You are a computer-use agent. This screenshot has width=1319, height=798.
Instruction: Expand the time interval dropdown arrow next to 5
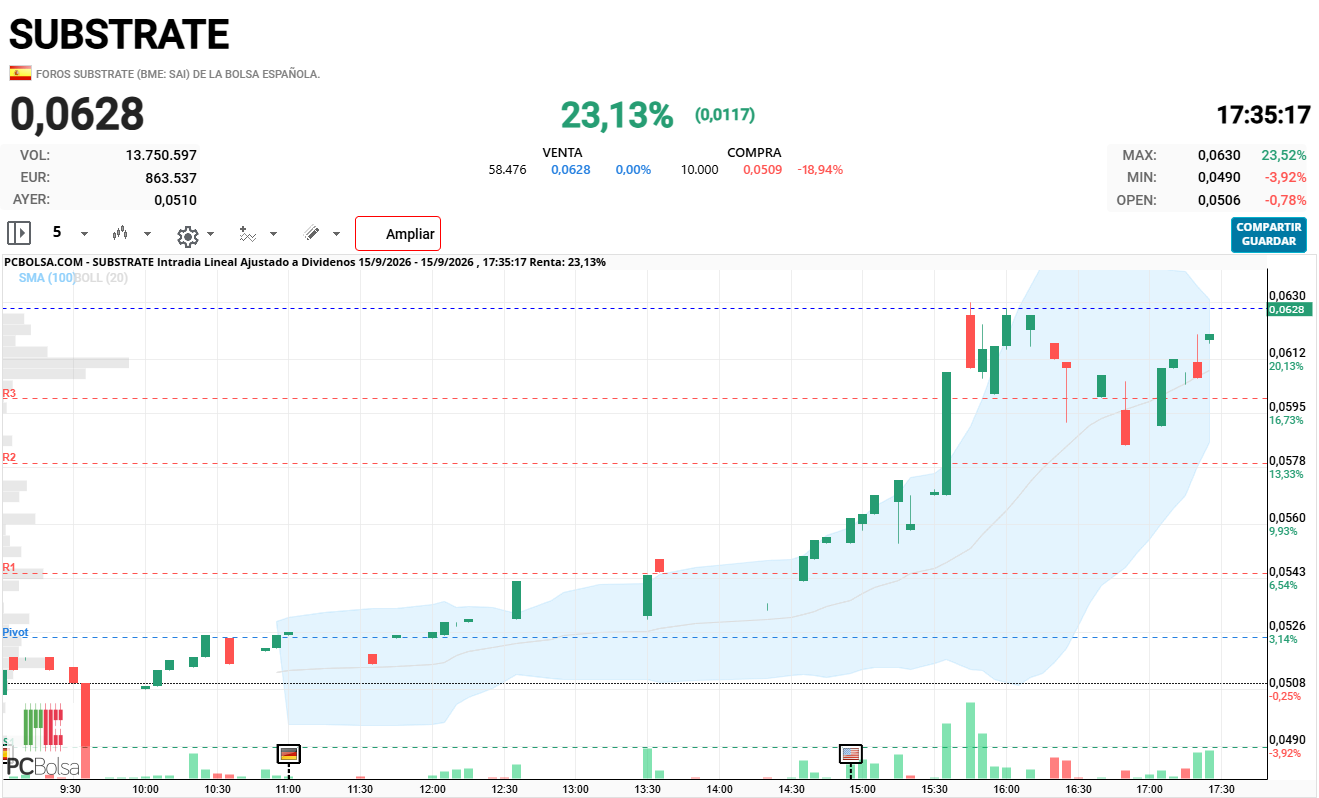(x=84, y=234)
